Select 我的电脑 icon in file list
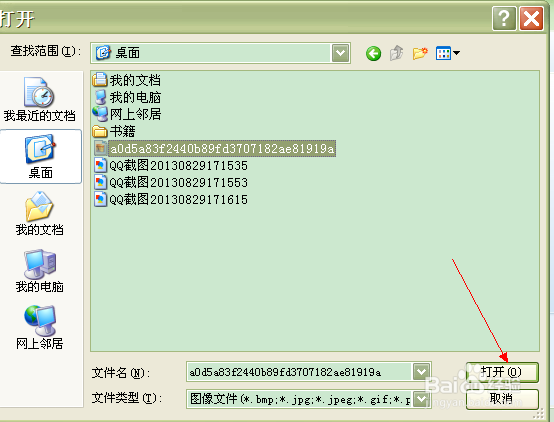The height and width of the screenshot is (422, 554). pyautogui.click(x=100, y=97)
